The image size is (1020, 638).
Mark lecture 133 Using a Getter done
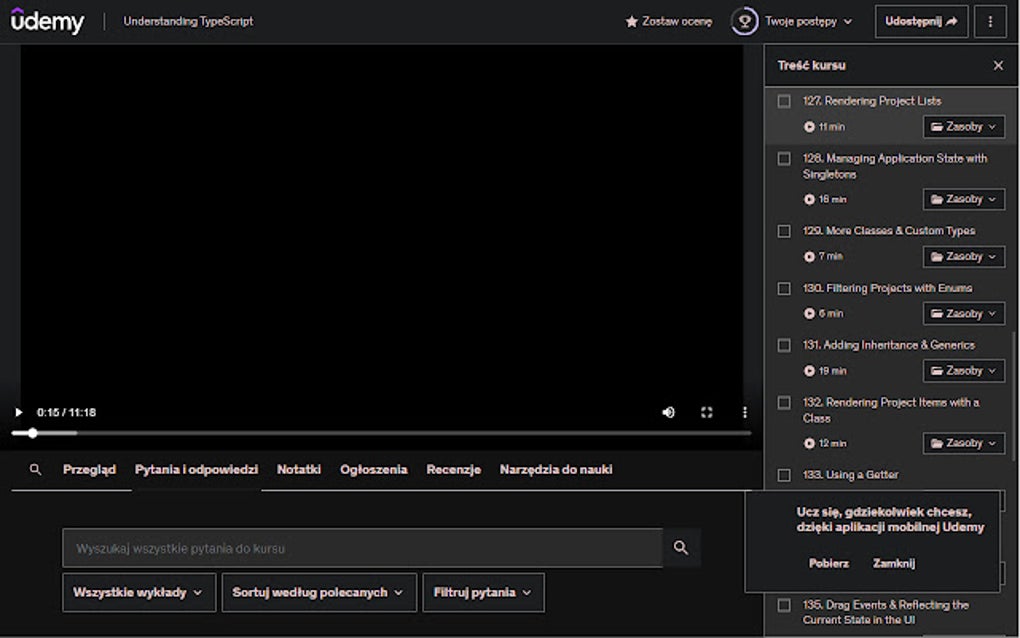click(784, 475)
